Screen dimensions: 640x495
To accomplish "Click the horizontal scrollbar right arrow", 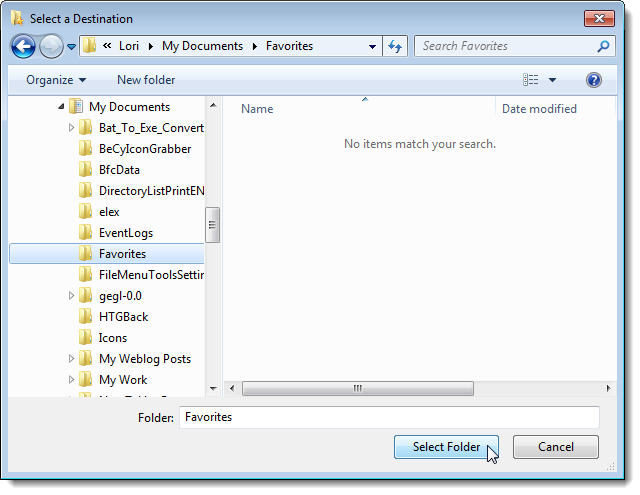I will (x=608, y=388).
